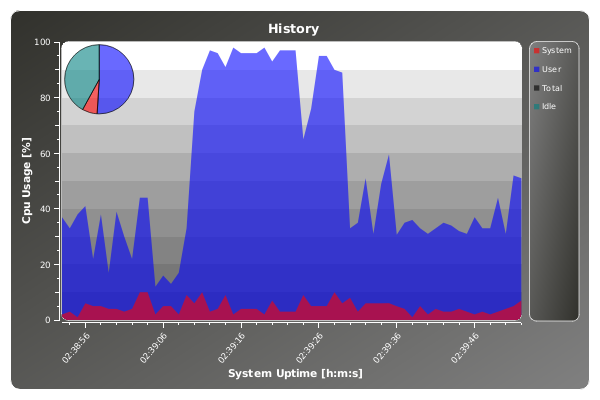Viewport: 600px width, 400px height.
Task: Click the System Uptime axis title
Action: click(294, 374)
